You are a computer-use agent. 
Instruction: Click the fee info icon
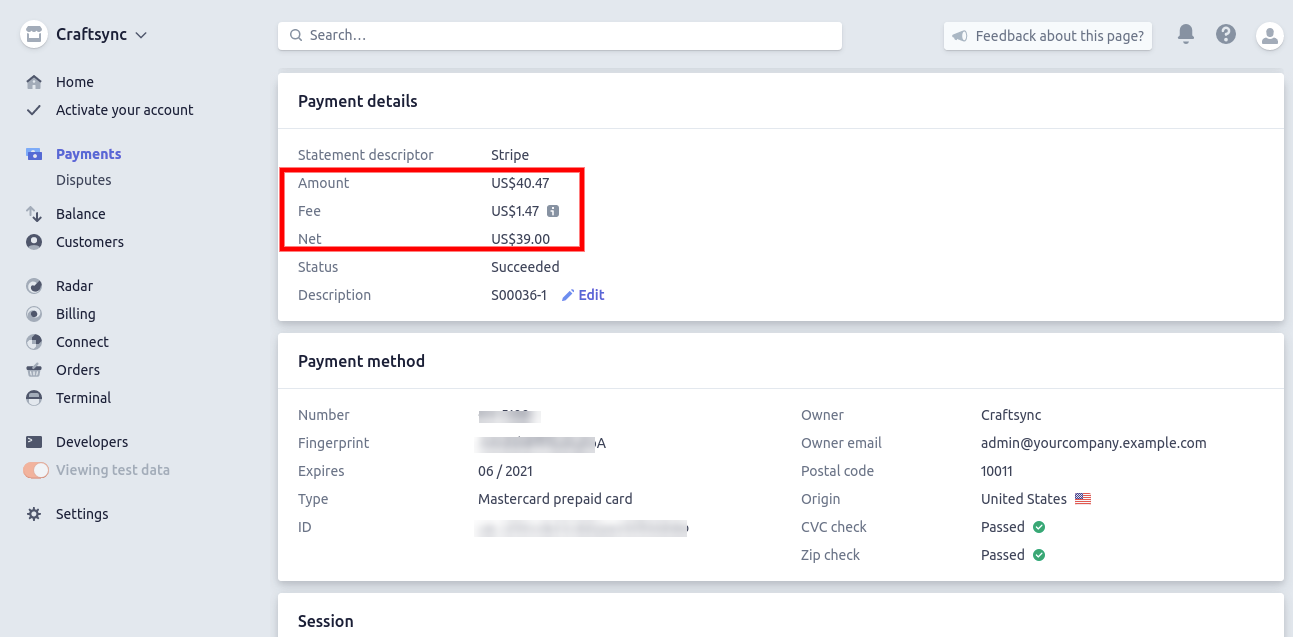(553, 211)
